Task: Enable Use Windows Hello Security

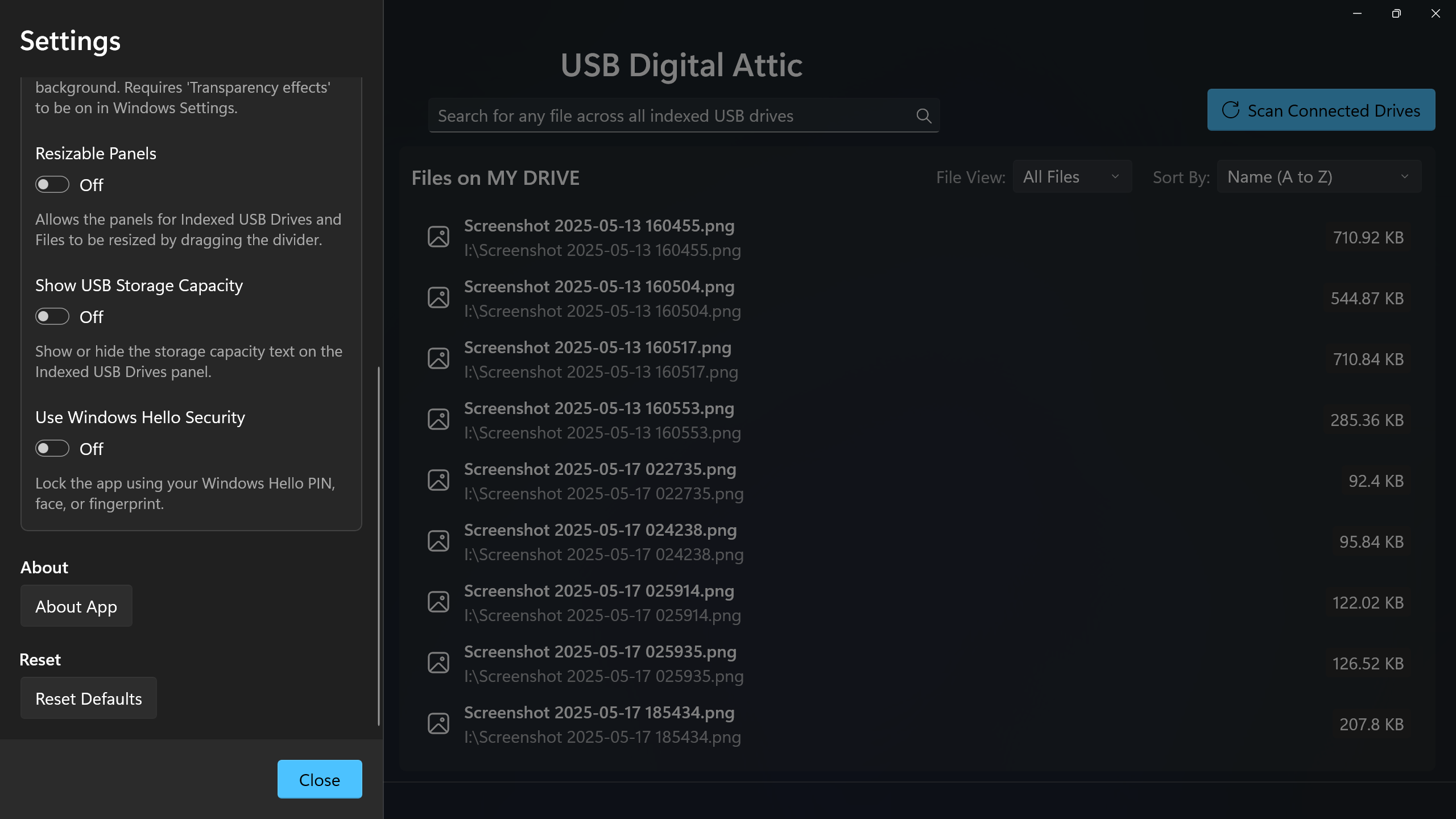Action: click(x=52, y=448)
